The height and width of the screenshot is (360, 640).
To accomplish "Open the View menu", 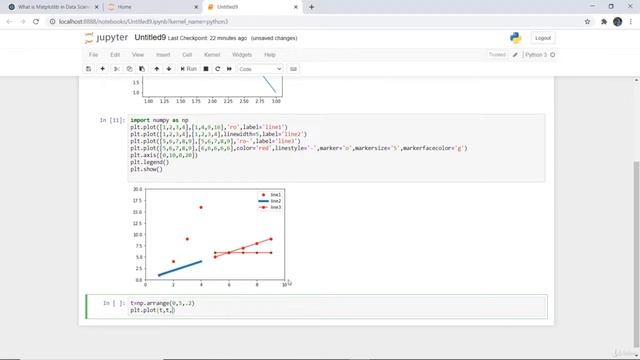I will 138,55.
